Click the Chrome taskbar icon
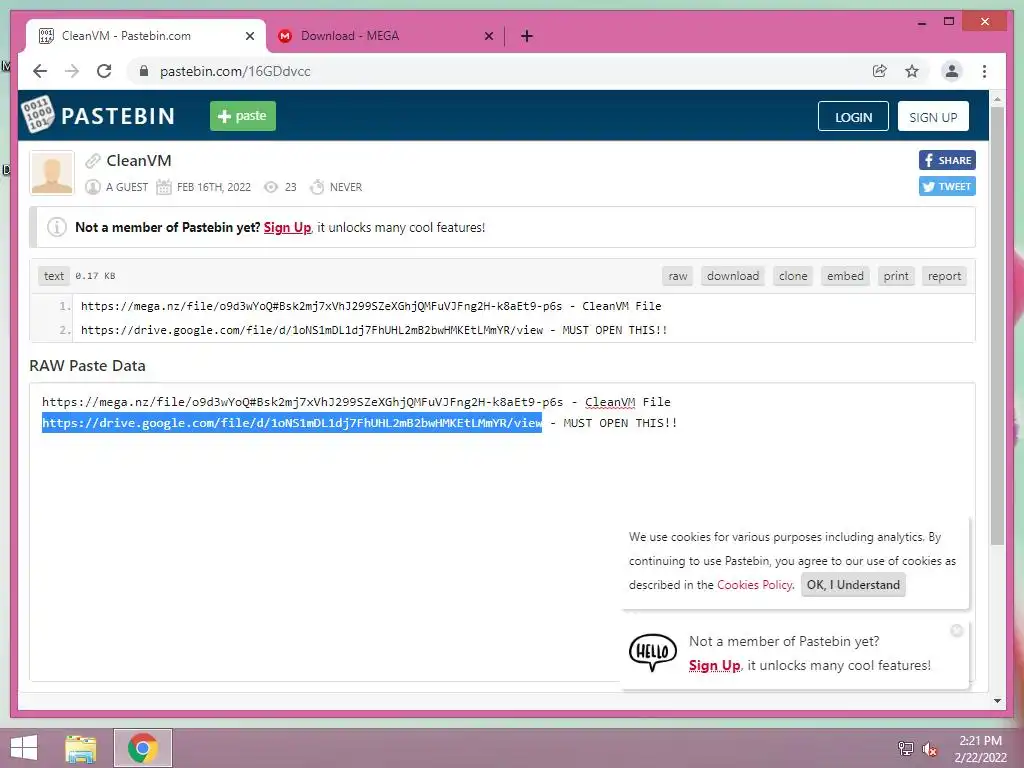The image size is (1024, 768). pos(143,748)
